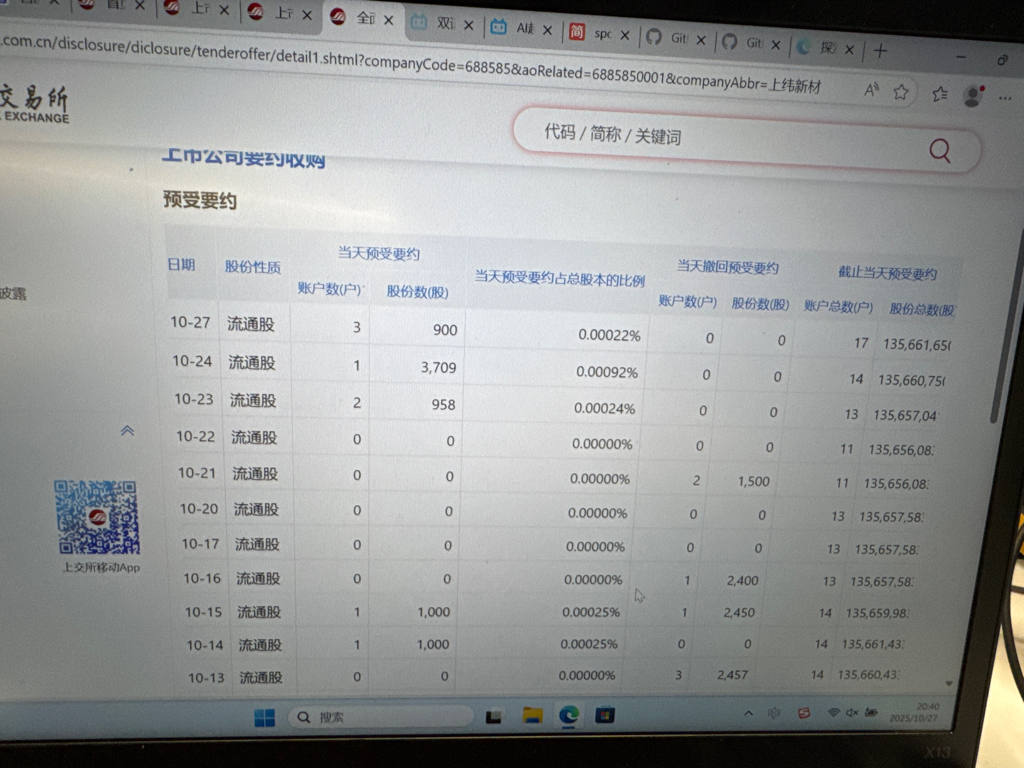Click the search magnifier icon in the site header
This screenshot has height=768, width=1024.
coord(939,152)
